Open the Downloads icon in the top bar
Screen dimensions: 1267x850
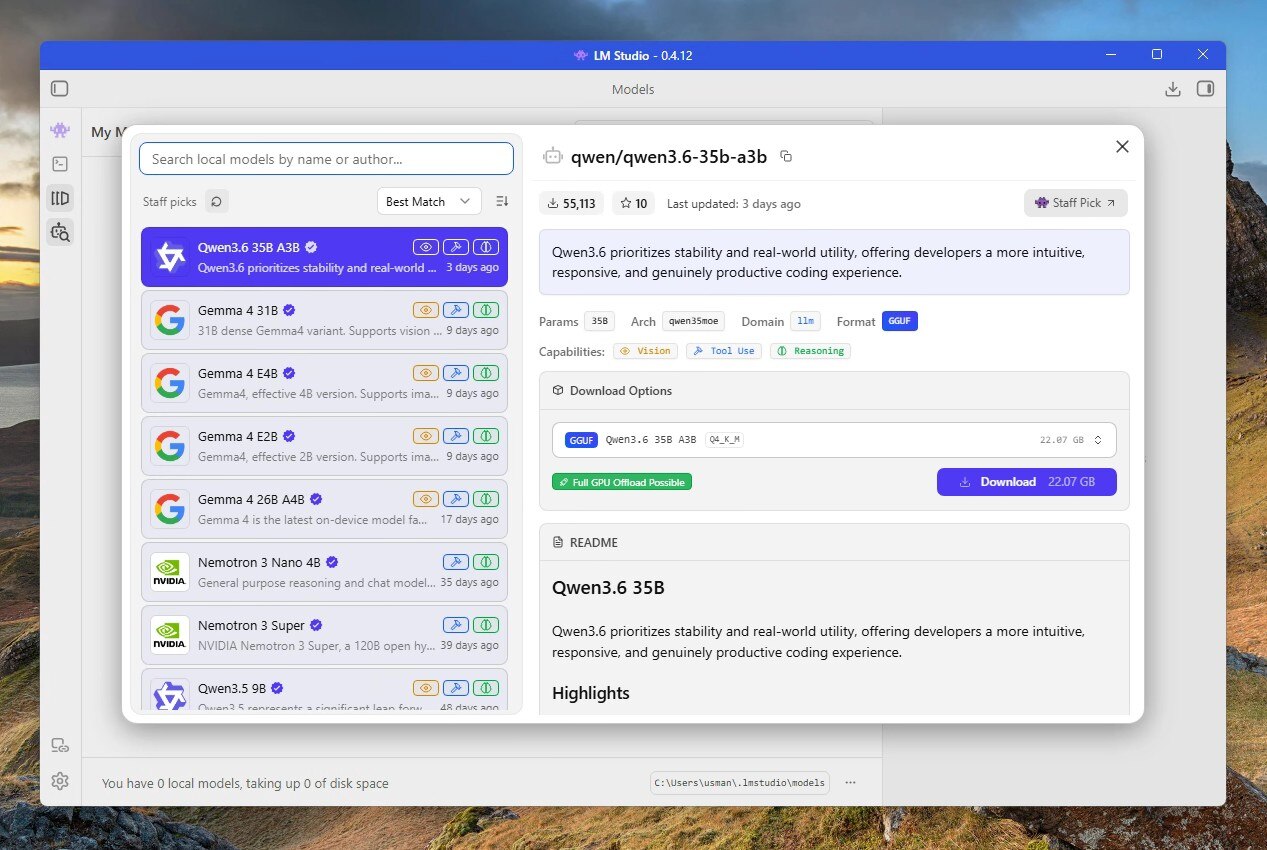pyautogui.click(x=1172, y=88)
